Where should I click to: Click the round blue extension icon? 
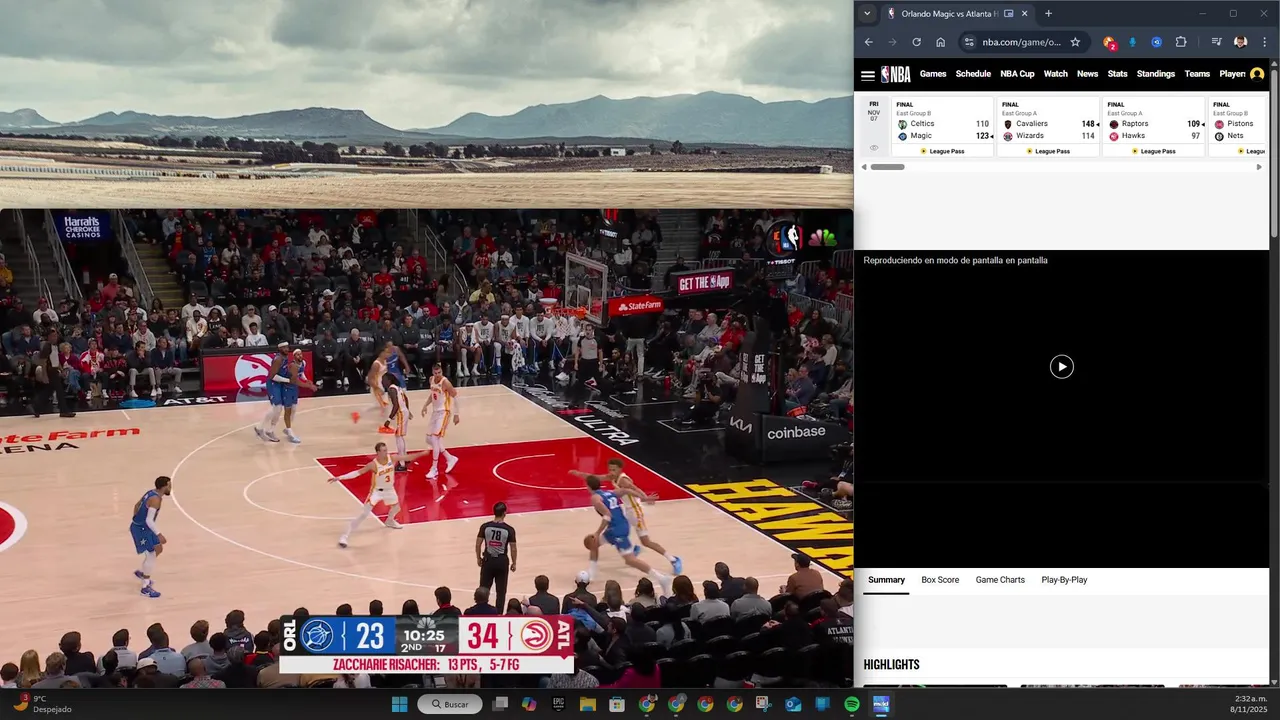click(x=1156, y=42)
